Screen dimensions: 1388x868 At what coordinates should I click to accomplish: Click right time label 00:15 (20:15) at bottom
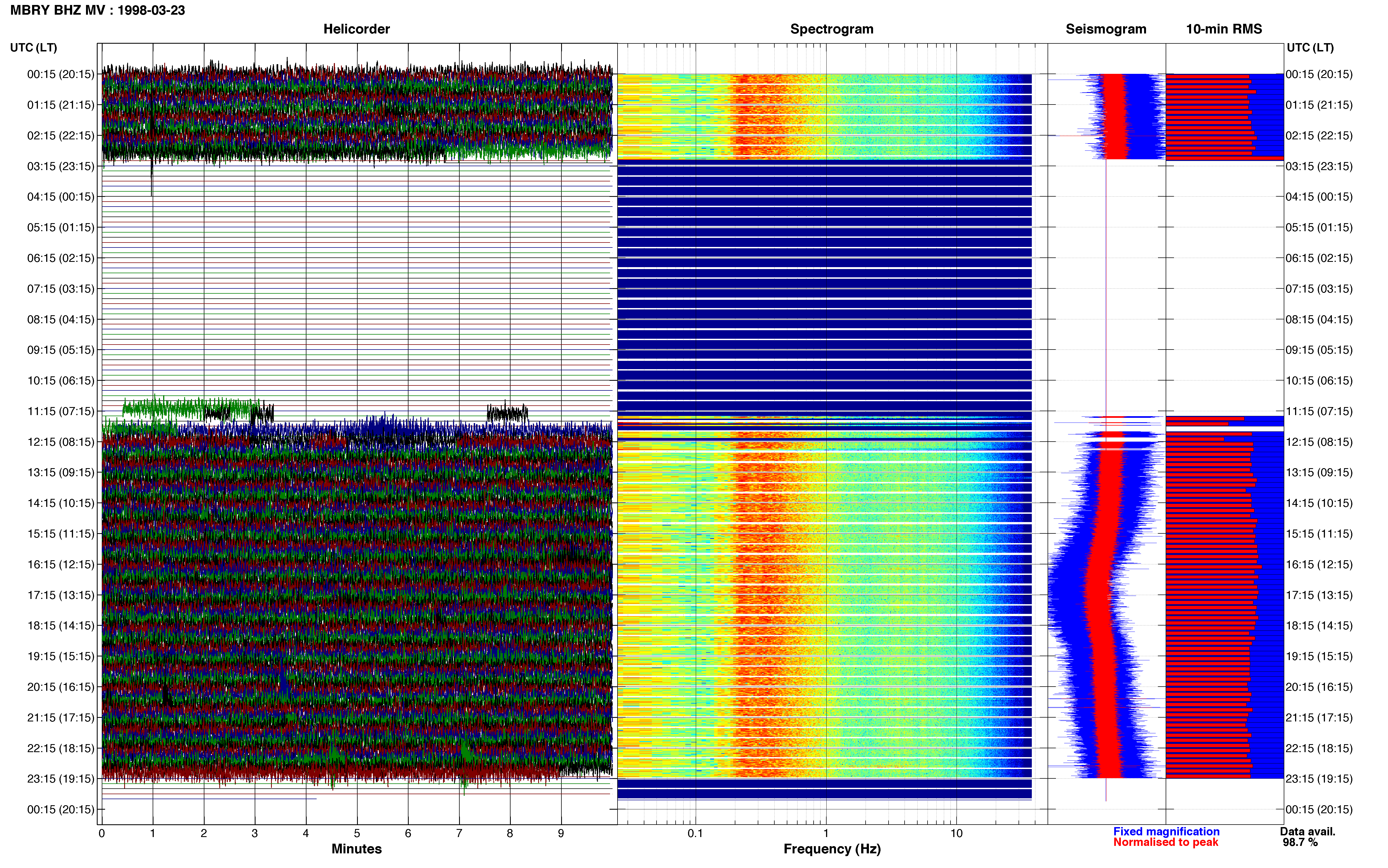1319,809
